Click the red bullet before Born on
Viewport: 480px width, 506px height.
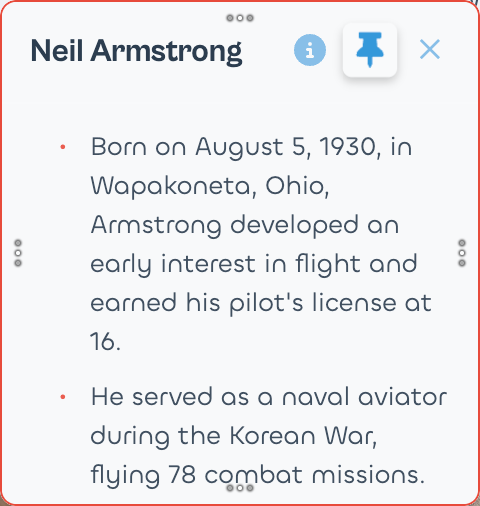(62, 147)
